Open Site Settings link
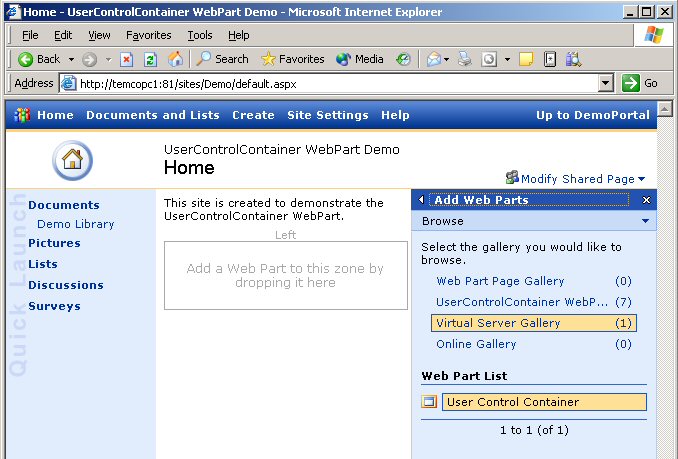Screen dimensions: 678x459 tap(327, 115)
